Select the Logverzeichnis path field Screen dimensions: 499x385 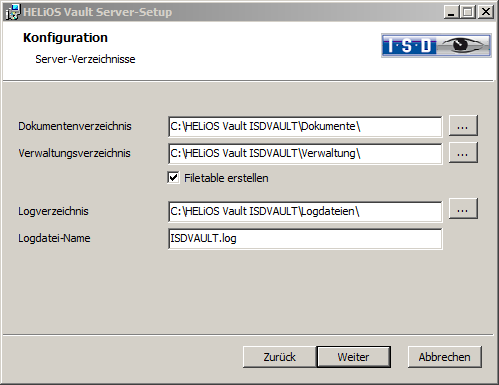(305, 212)
